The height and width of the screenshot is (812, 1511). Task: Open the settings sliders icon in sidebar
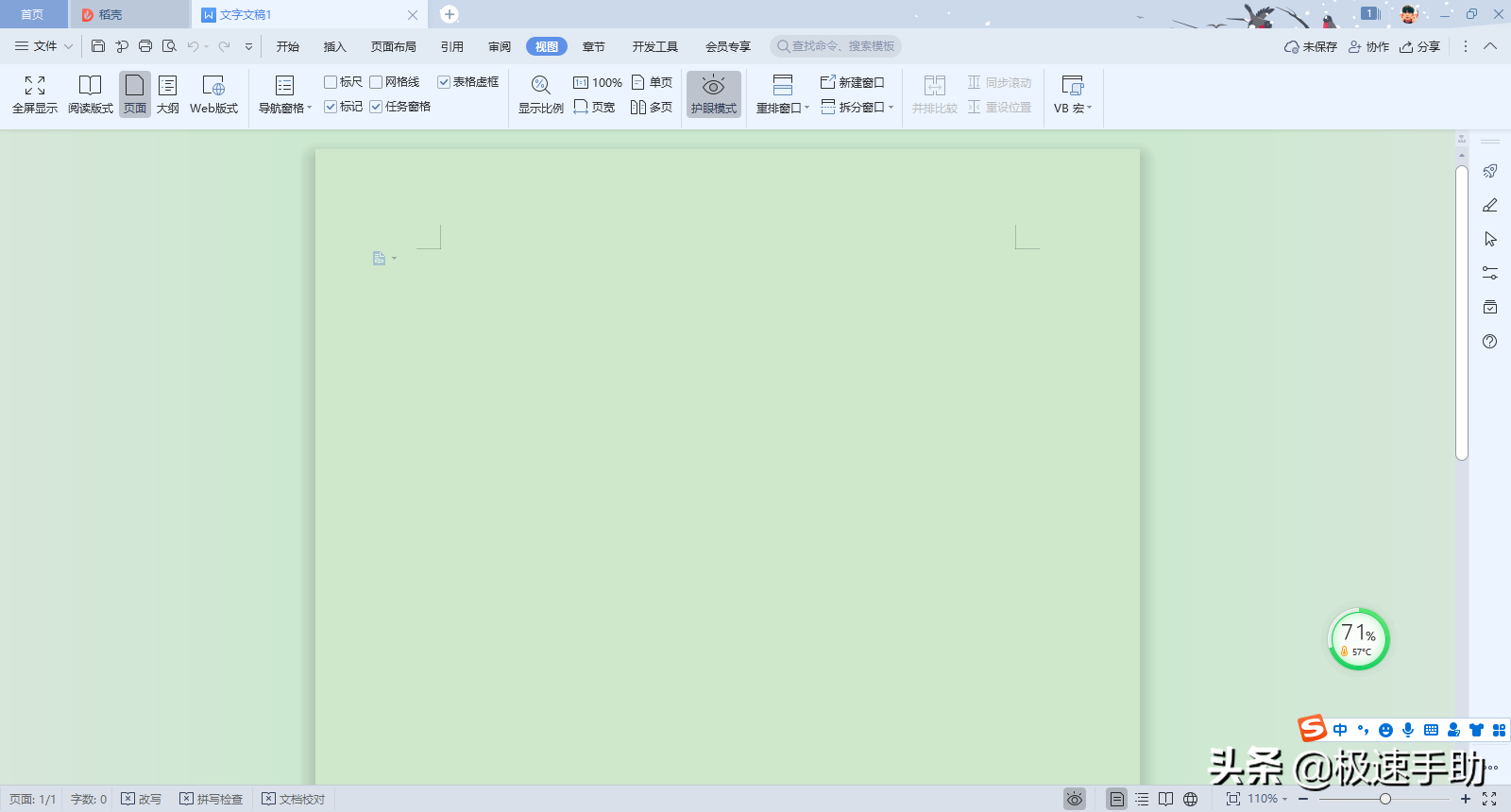point(1490,273)
